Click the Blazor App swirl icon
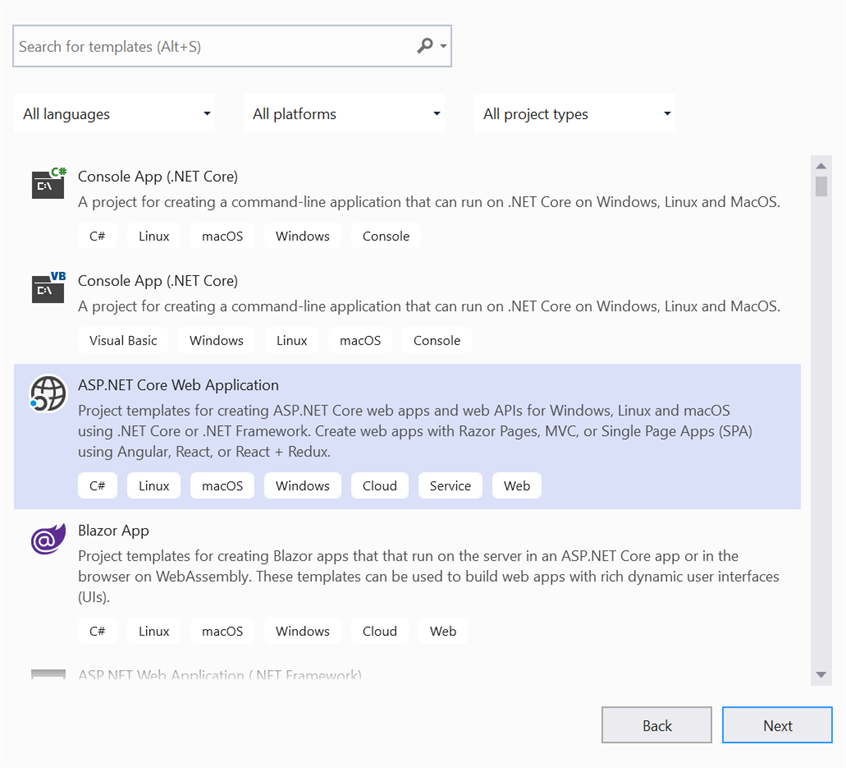846x768 pixels. pos(47,538)
